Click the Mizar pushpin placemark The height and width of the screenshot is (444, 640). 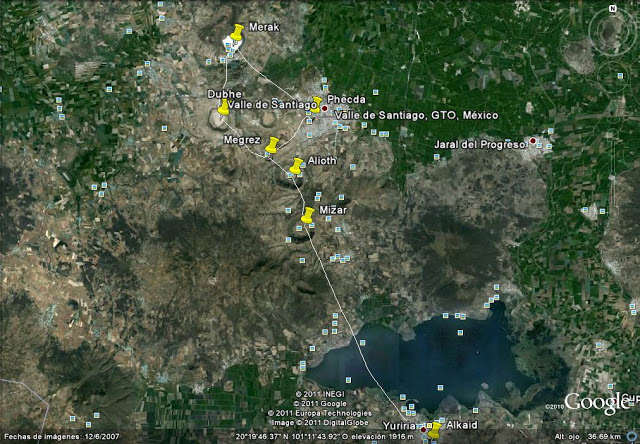308,215
